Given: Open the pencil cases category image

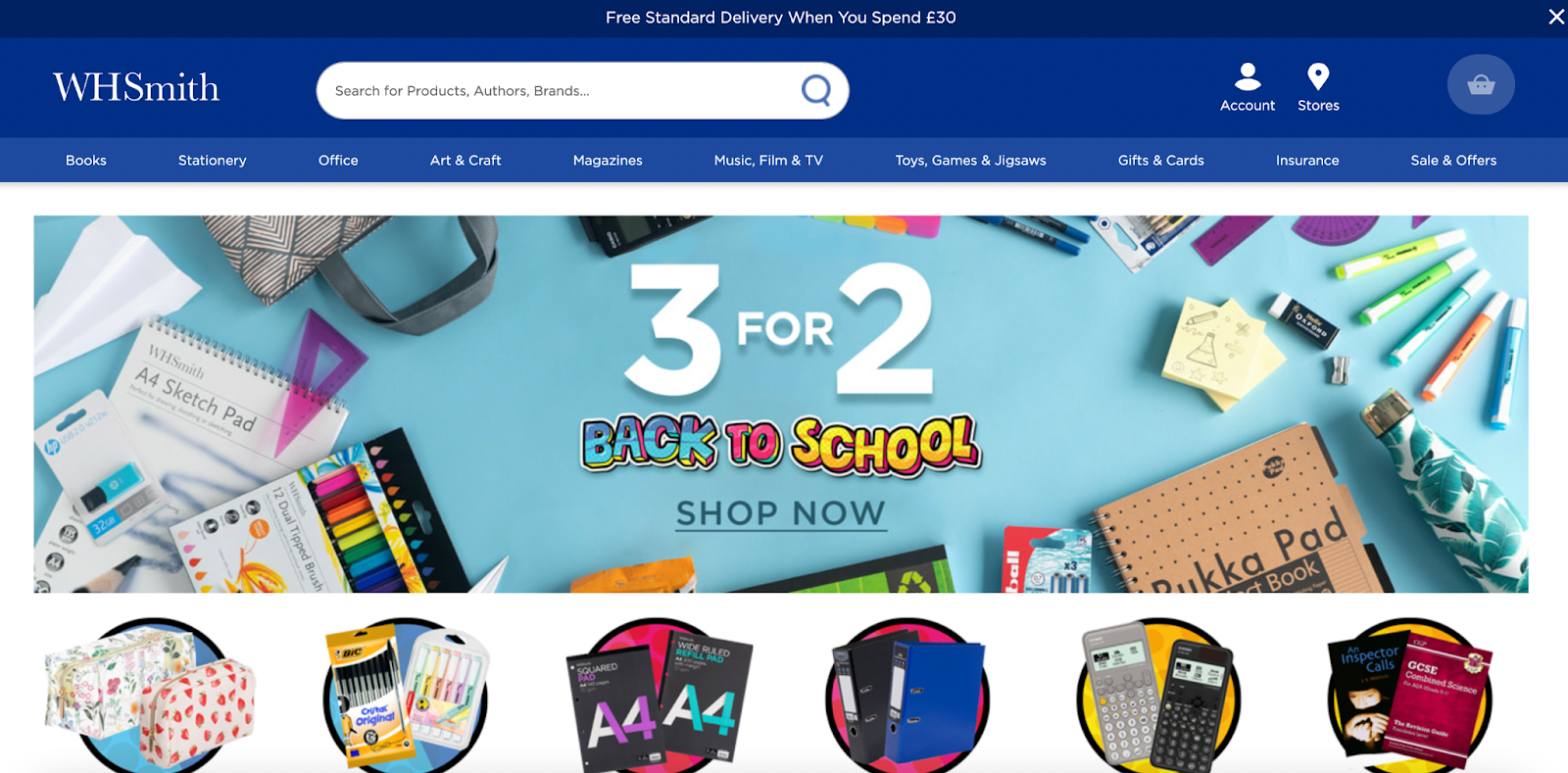Looking at the screenshot, I should pos(151,696).
